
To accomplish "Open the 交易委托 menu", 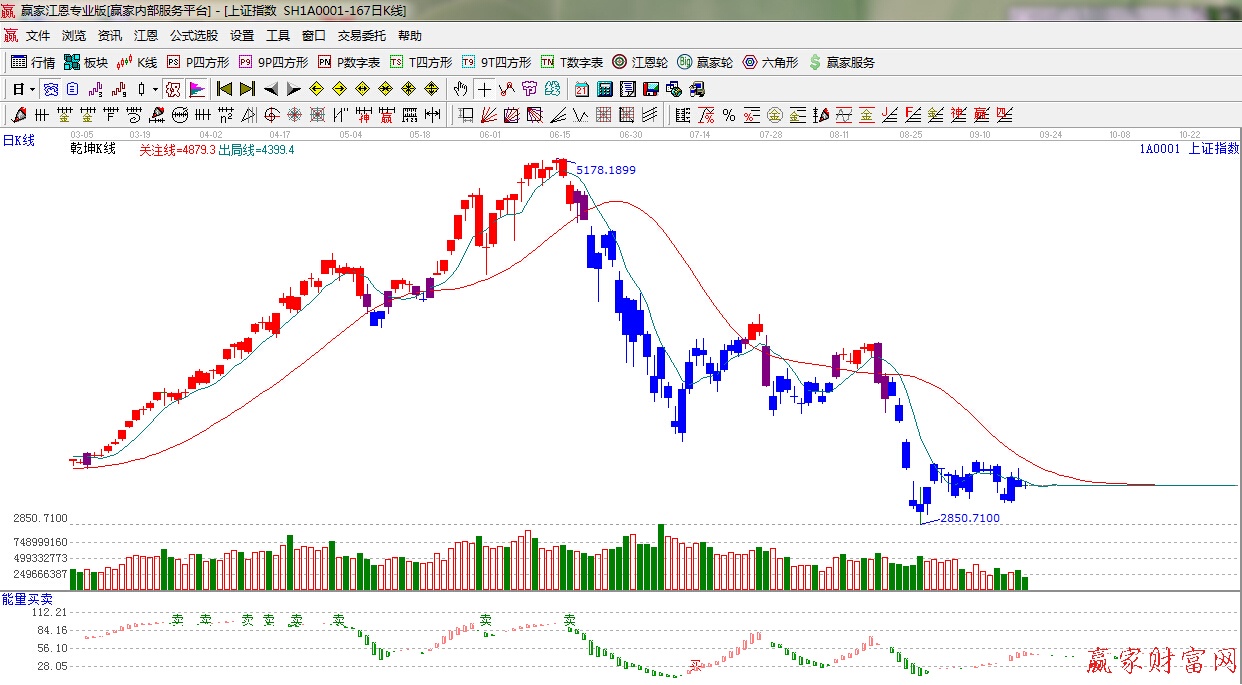I will coord(361,35).
